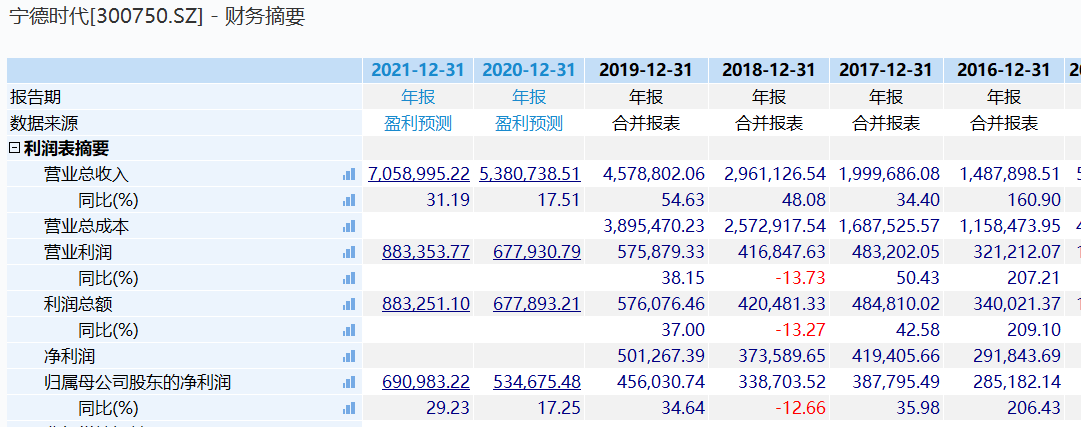Open total profit 677,893.21 link
1081x427 pixels.
(x=536, y=304)
